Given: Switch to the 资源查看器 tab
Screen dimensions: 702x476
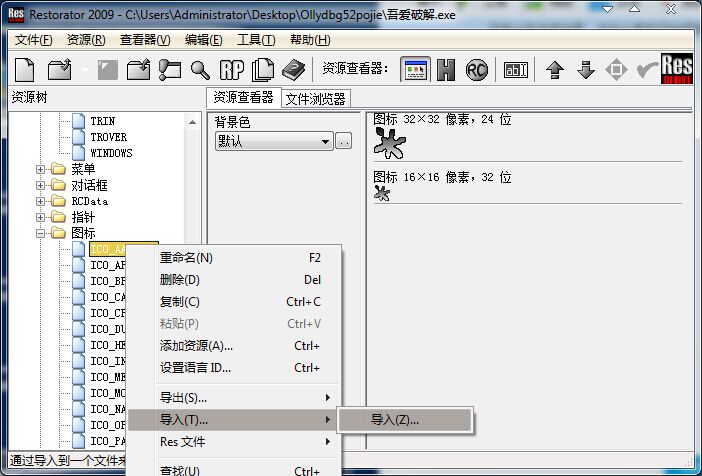Looking at the screenshot, I should [x=243, y=98].
